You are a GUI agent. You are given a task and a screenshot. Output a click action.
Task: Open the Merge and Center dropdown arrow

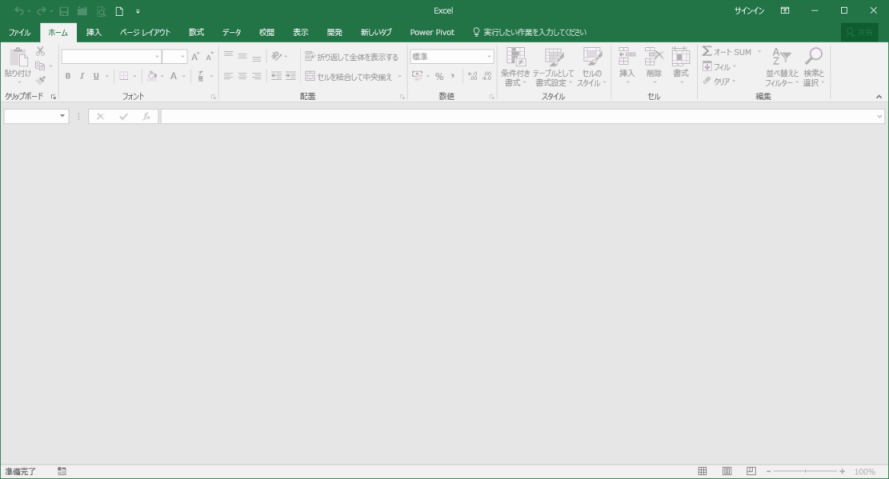click(400, 77)
